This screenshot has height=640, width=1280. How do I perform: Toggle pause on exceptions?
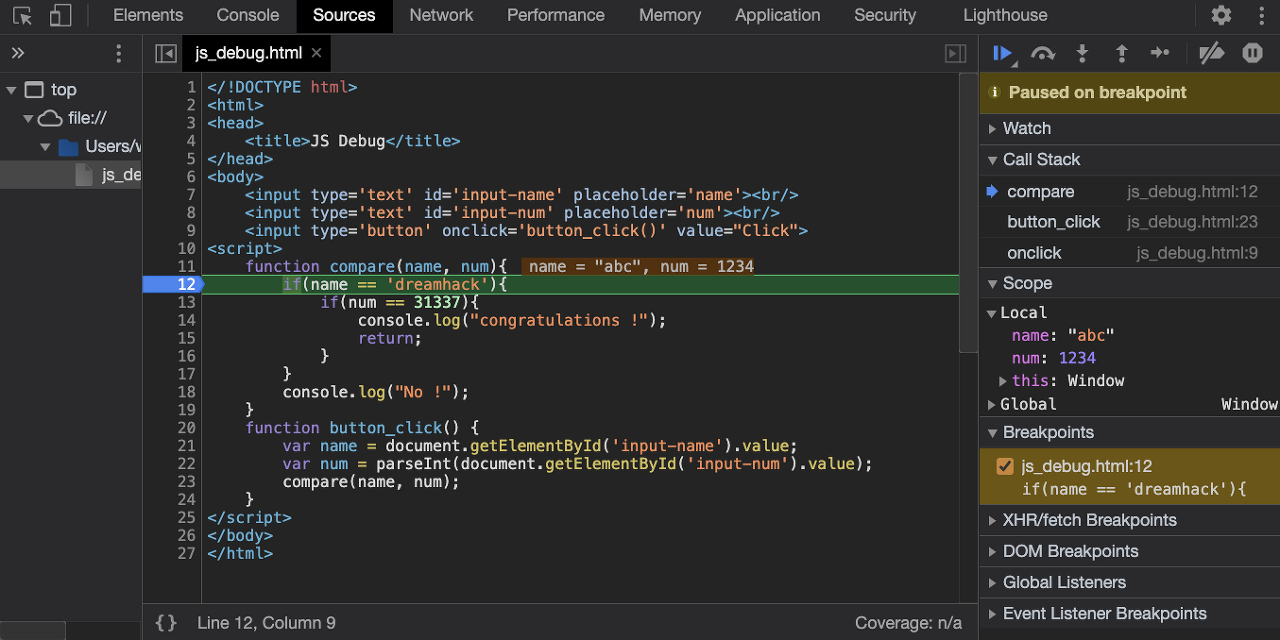pyautogui.click(x=1252, y=54)
